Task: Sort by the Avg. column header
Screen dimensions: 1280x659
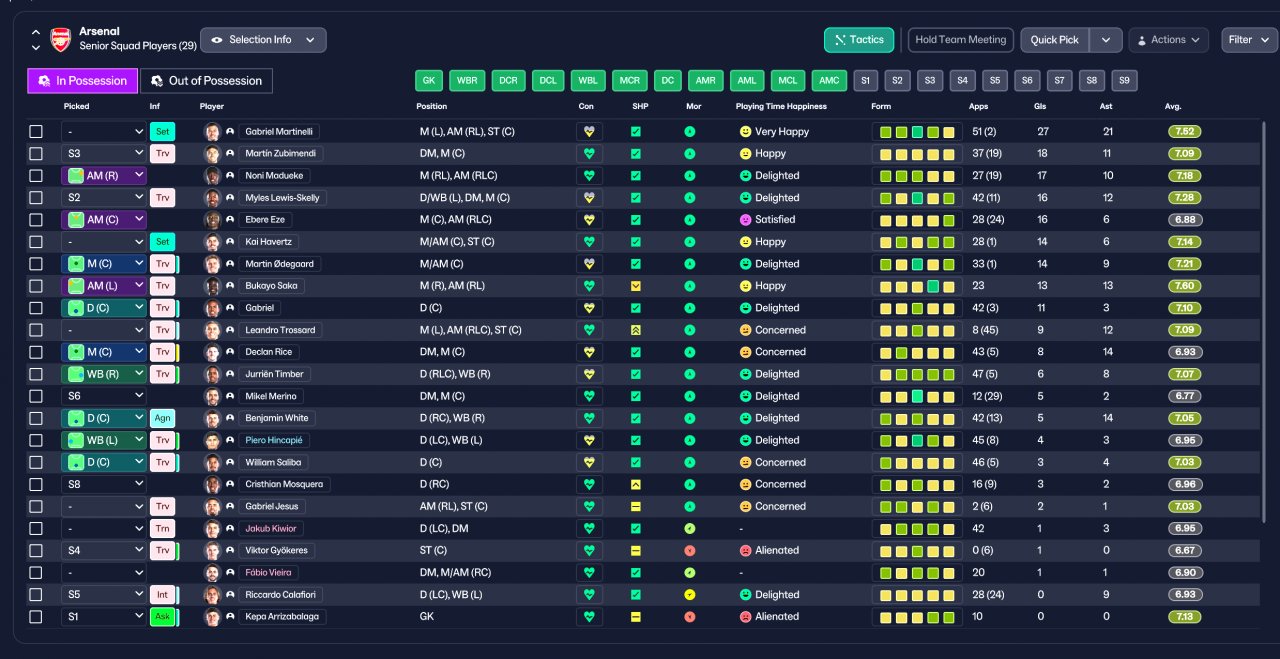Action: point(1173,106)
